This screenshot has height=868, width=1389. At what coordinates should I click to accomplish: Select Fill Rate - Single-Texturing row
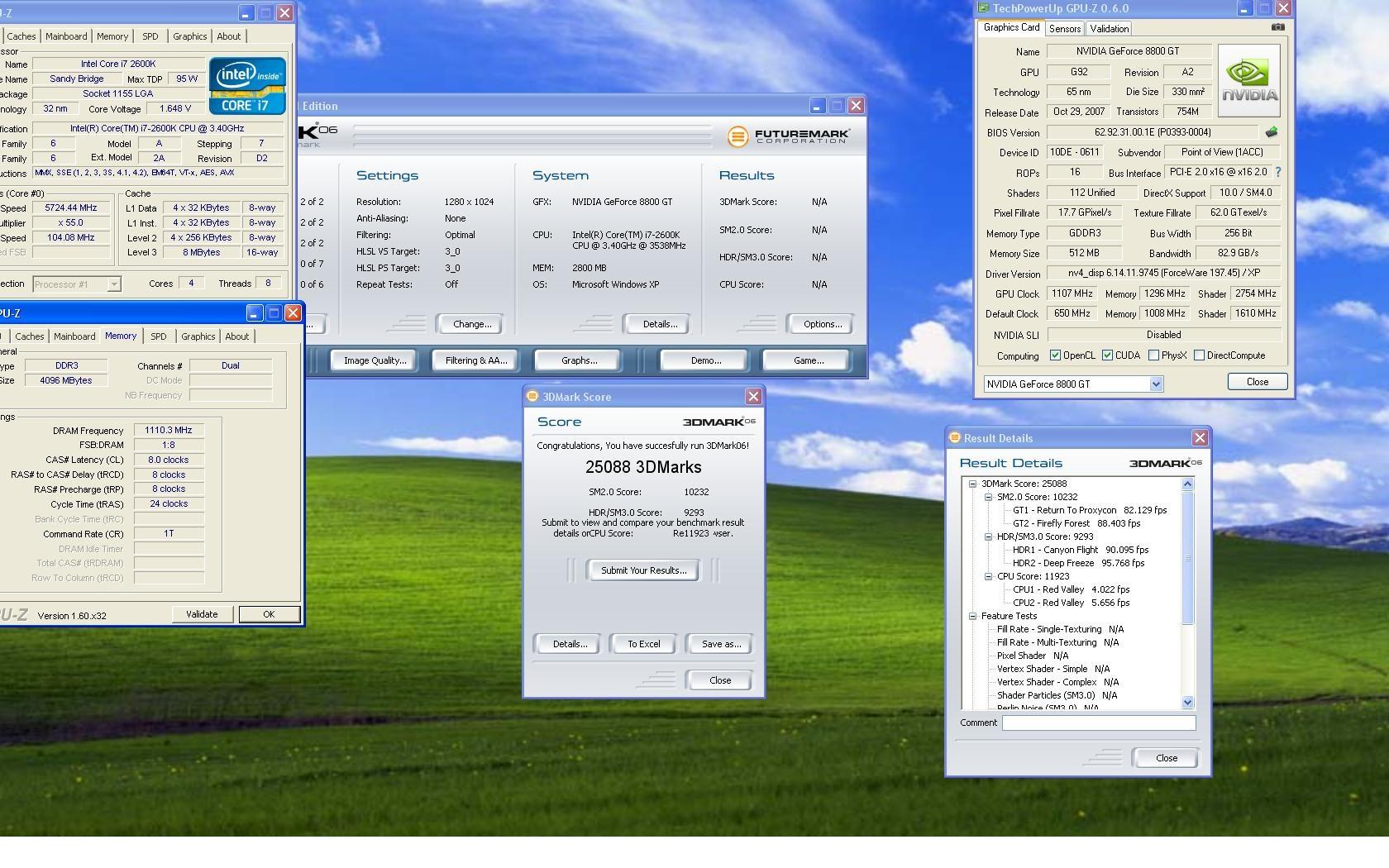(x=1060, y=630)
